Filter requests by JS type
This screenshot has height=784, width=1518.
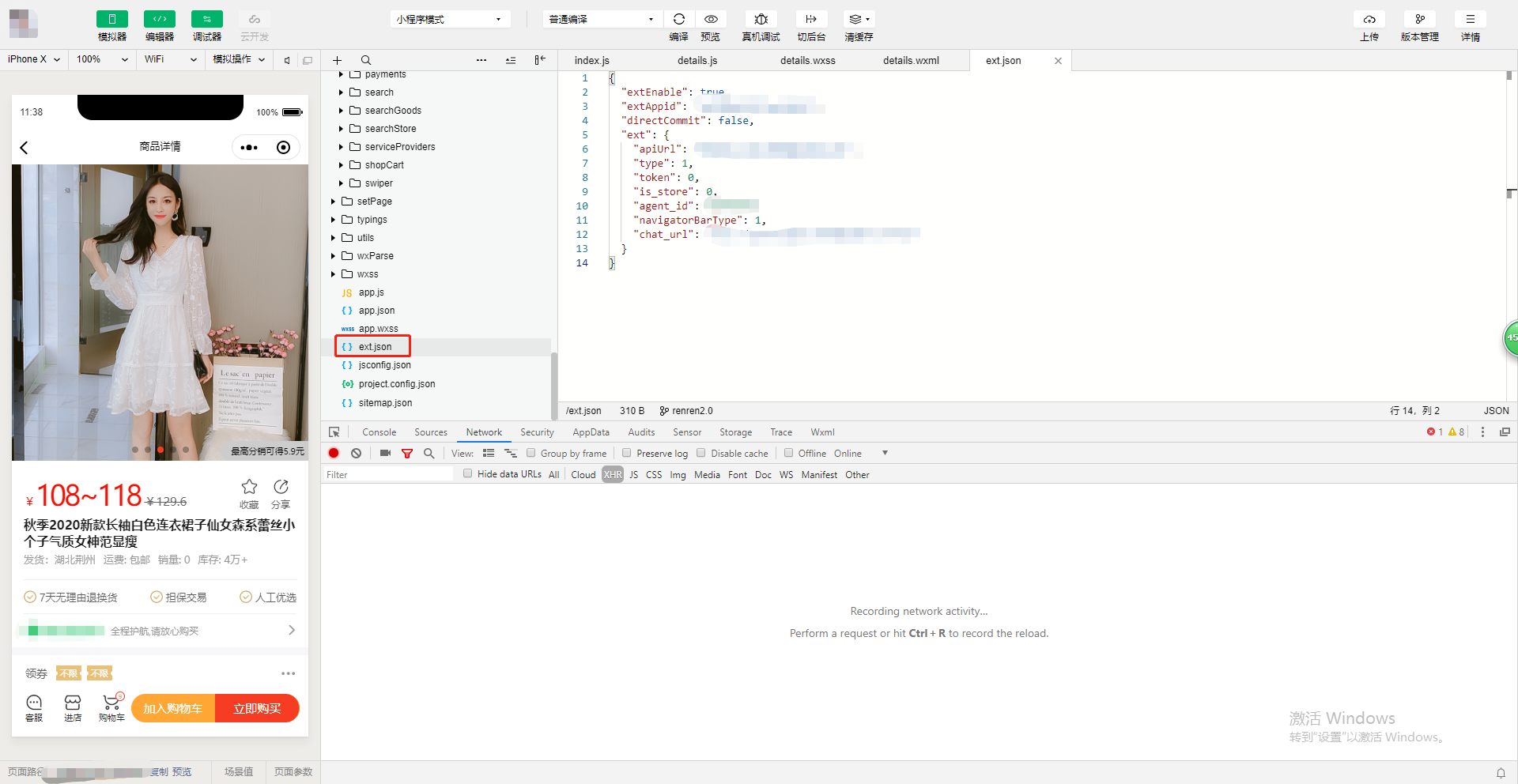tap(633, 474)
